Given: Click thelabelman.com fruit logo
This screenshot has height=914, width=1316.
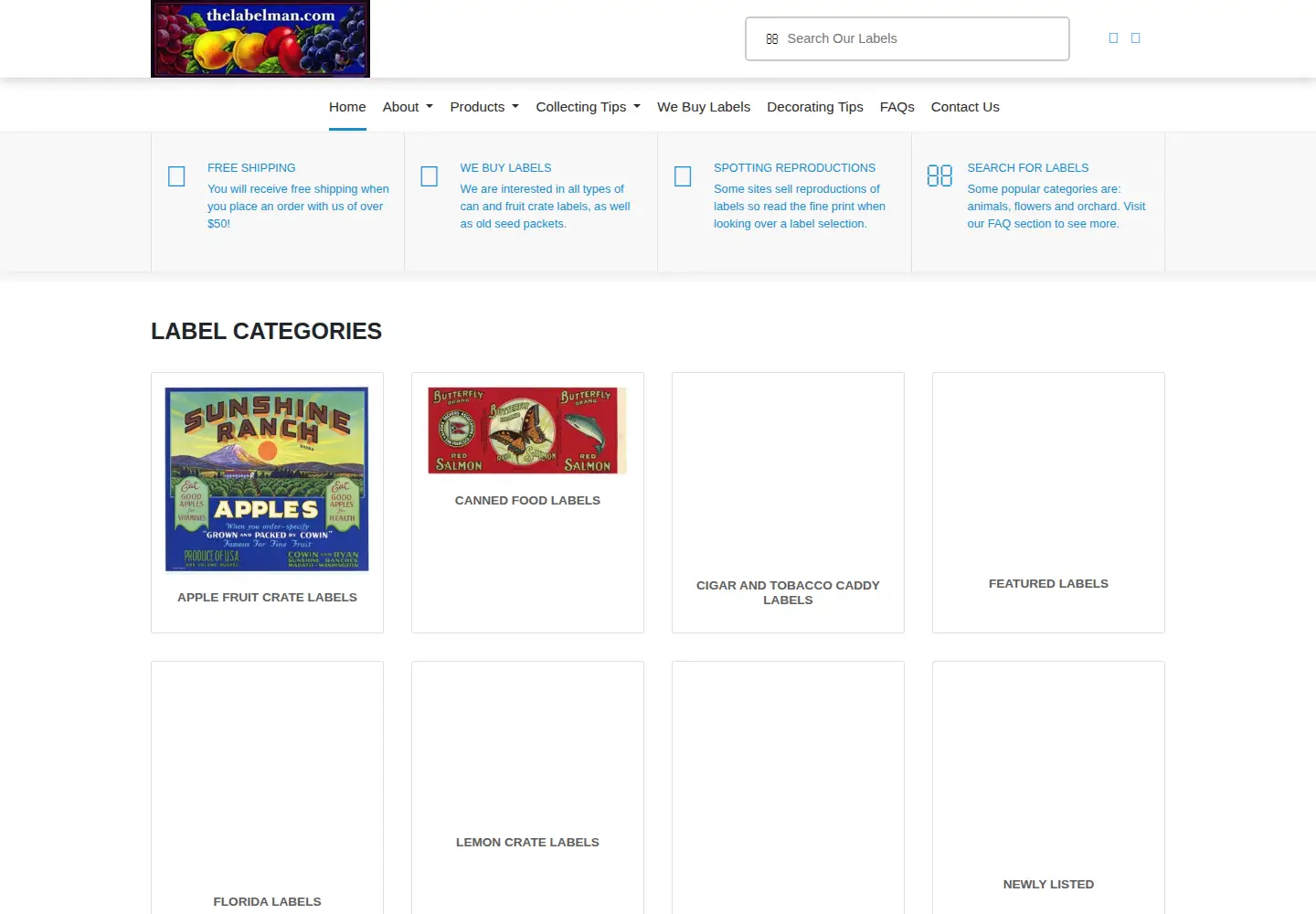Looking at the screenshot, I should point(260,38).
